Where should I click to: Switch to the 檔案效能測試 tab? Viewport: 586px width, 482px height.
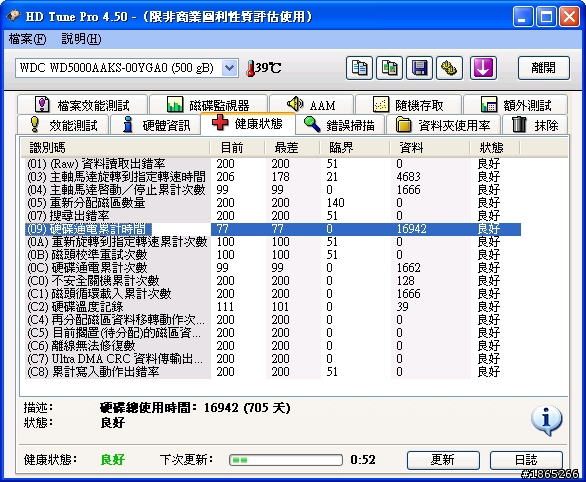(82, 105)
